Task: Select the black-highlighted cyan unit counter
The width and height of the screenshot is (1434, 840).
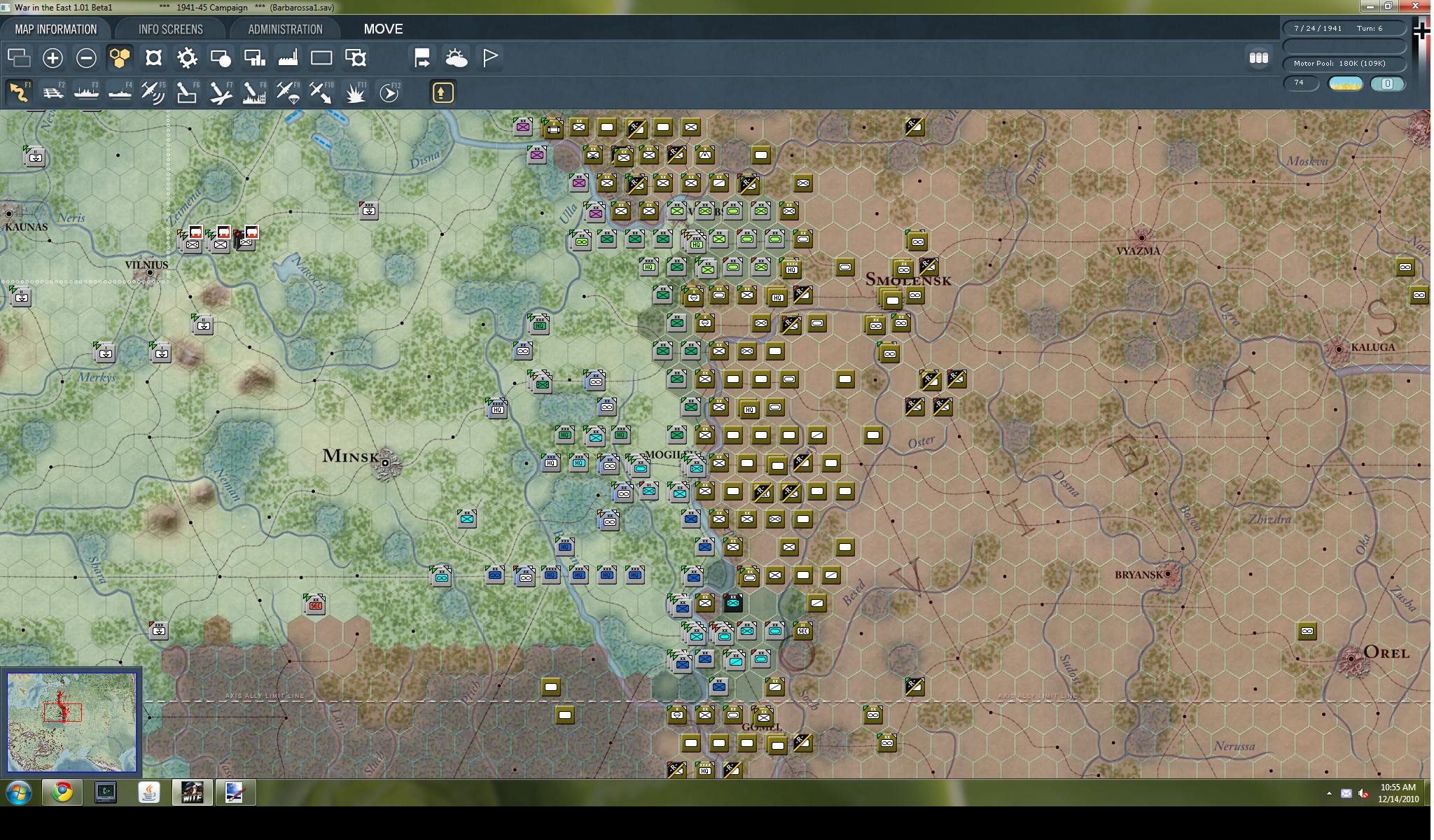Action: 733,602
